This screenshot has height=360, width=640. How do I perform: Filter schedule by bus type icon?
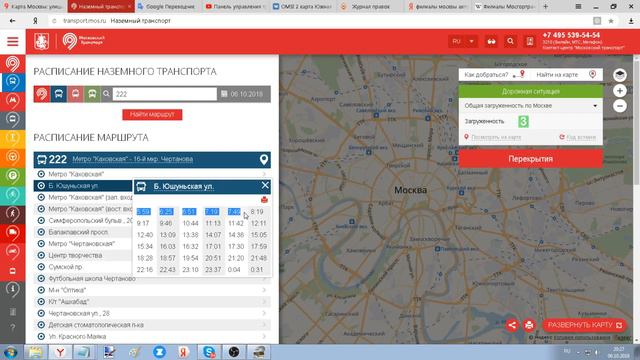click(58, 94)
